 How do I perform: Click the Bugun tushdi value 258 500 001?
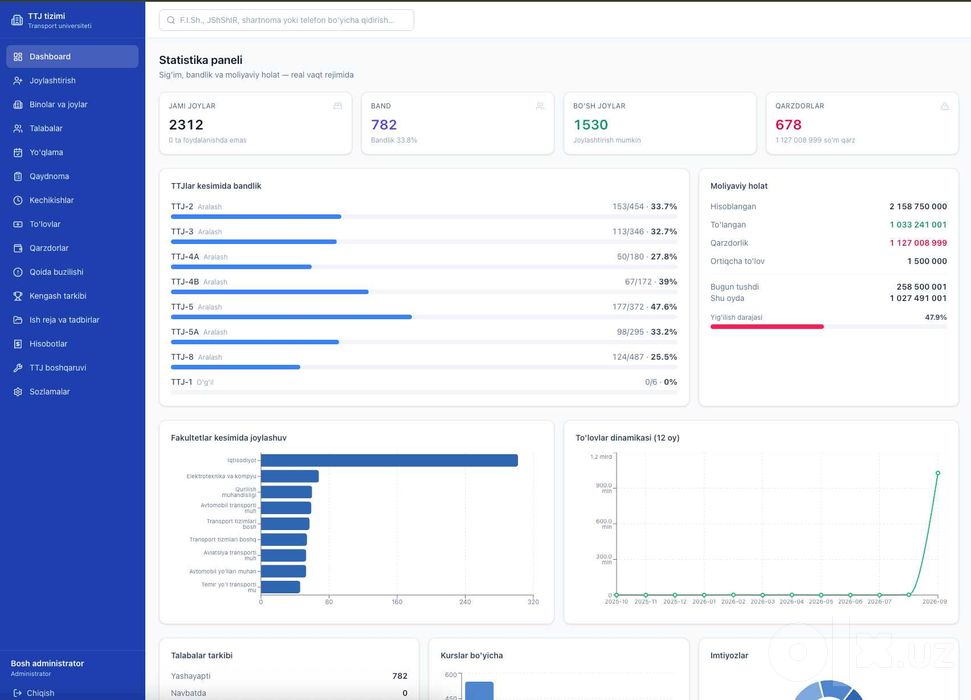coord(921,287)
